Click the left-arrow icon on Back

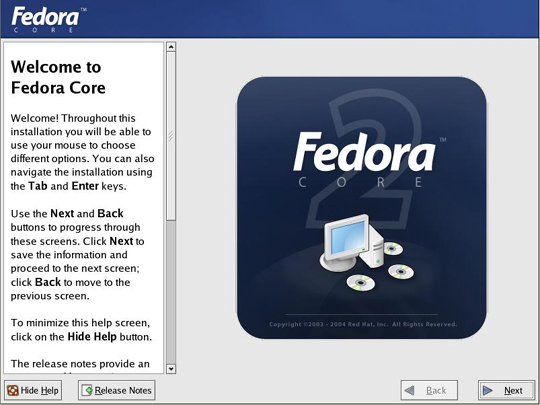[409, 390]
